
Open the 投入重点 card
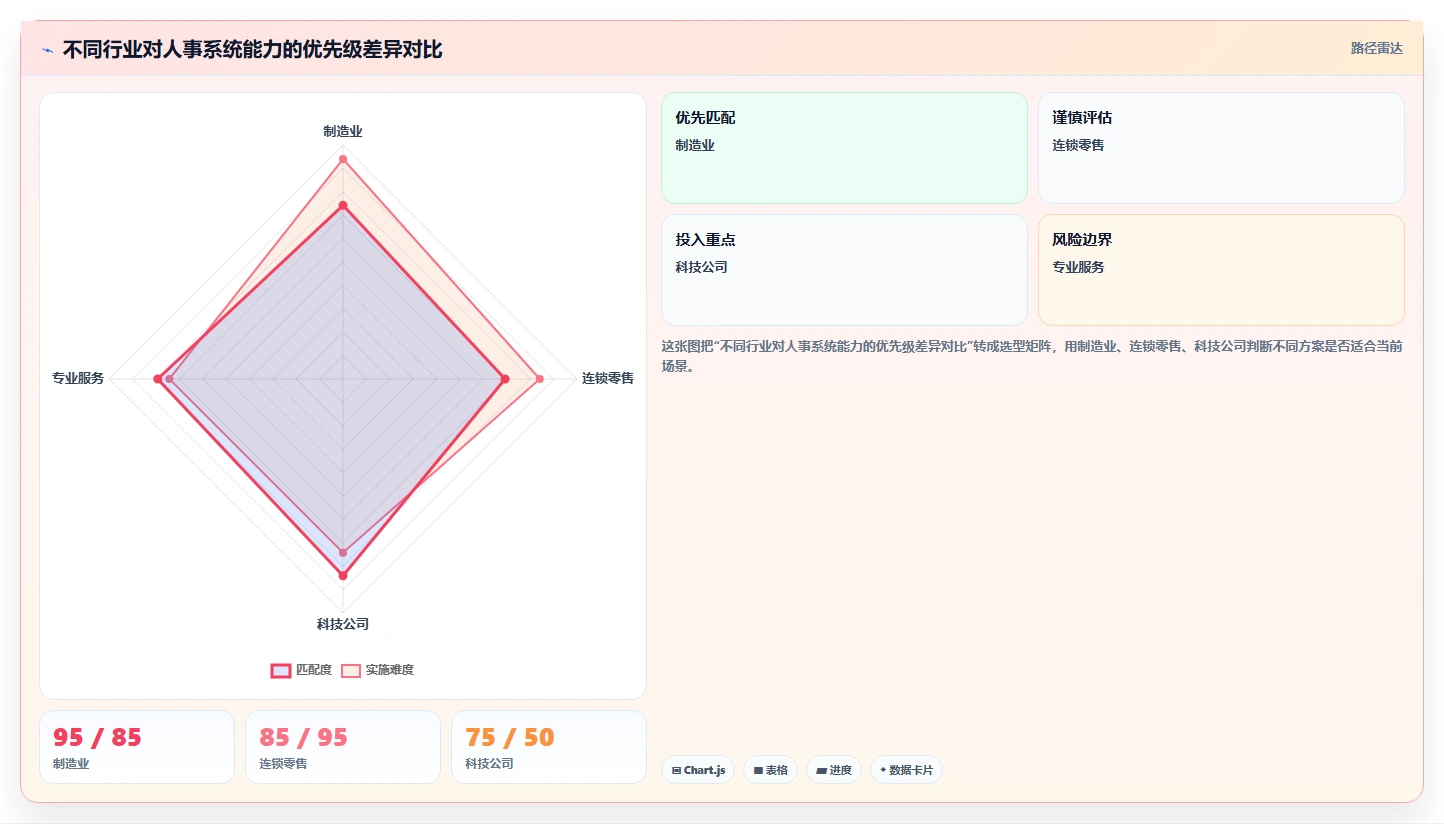tap(844, 270)
